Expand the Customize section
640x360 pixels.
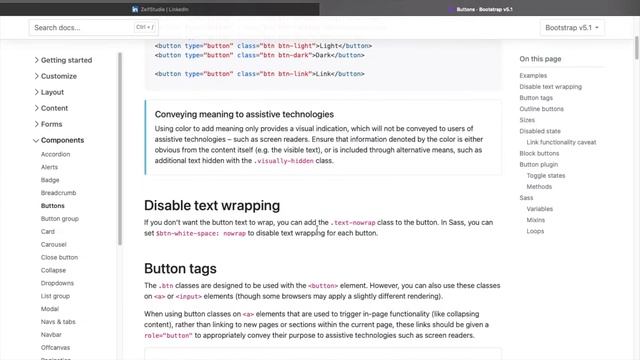point(55,76)
